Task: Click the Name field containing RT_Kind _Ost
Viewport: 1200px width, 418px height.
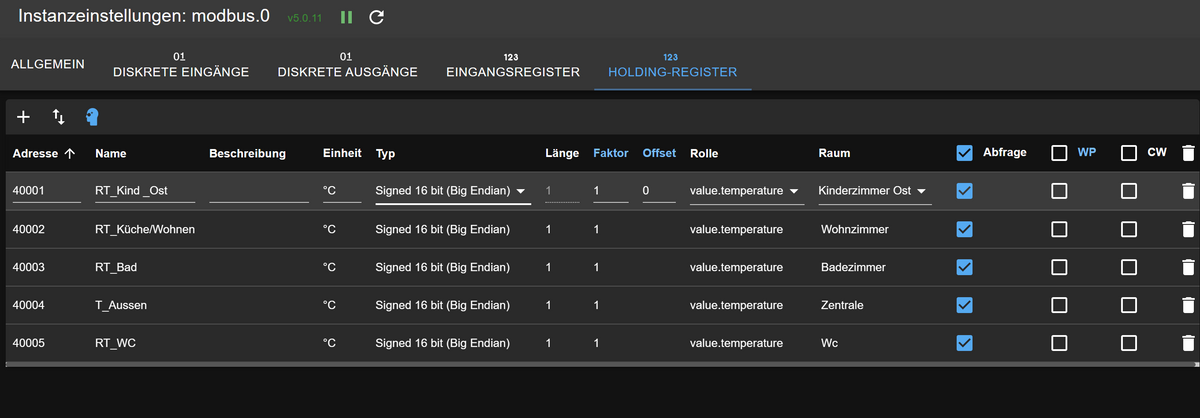Action: pyautogui.click(x=145, y=191)
